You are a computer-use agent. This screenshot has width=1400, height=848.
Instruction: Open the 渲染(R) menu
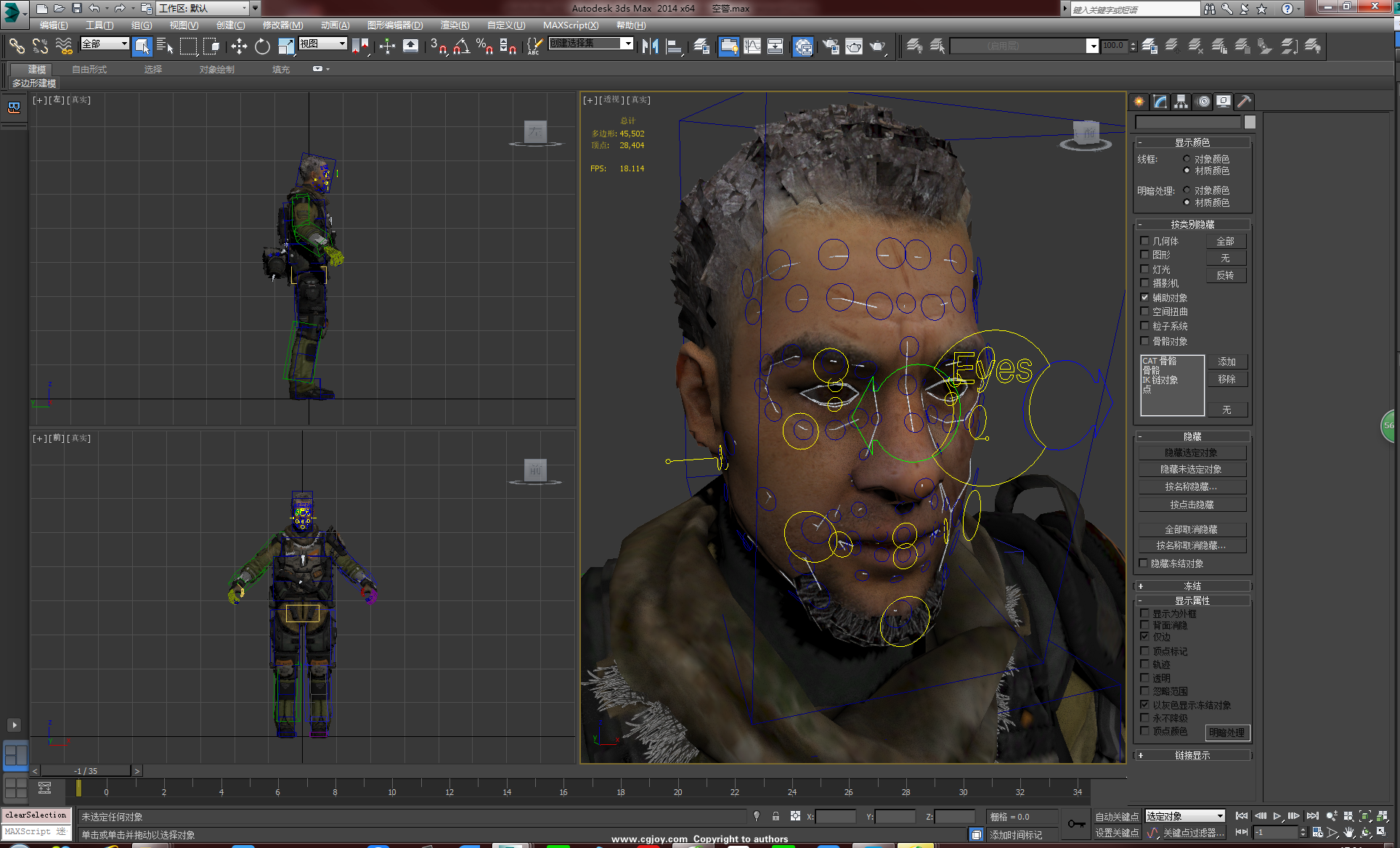click(x=455, y=25)
